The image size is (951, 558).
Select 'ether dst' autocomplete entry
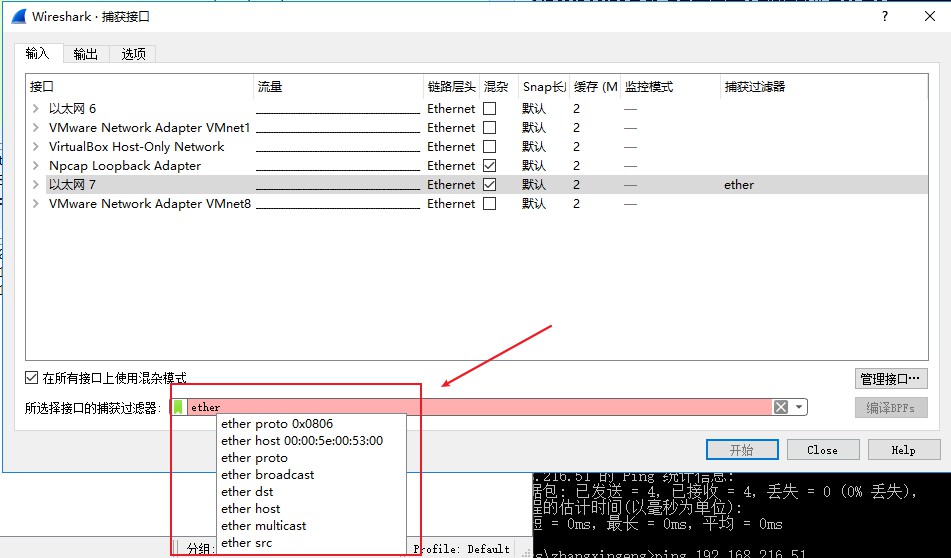[247, 491]
